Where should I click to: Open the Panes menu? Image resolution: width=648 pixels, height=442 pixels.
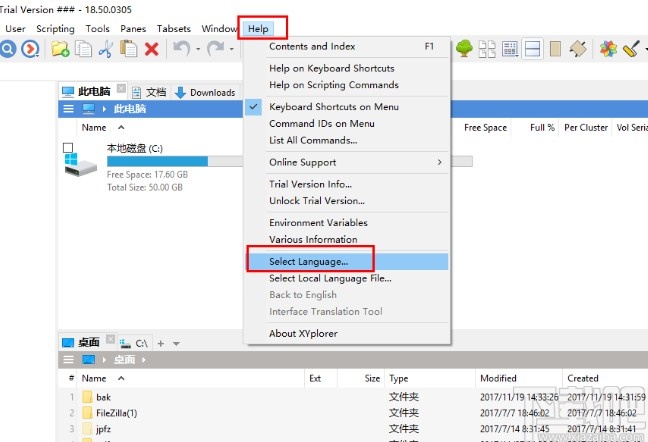pyautogui.click(x=133, y=29)
